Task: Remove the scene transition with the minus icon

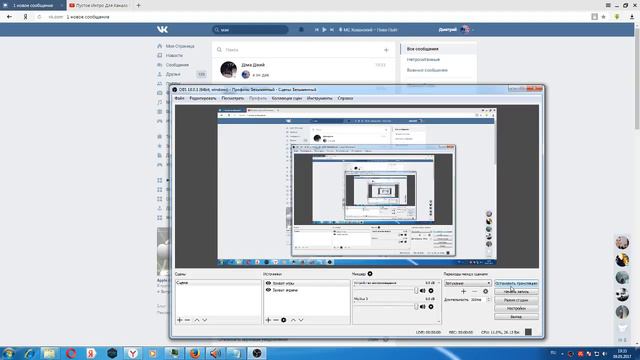Action: pos(474,291)
